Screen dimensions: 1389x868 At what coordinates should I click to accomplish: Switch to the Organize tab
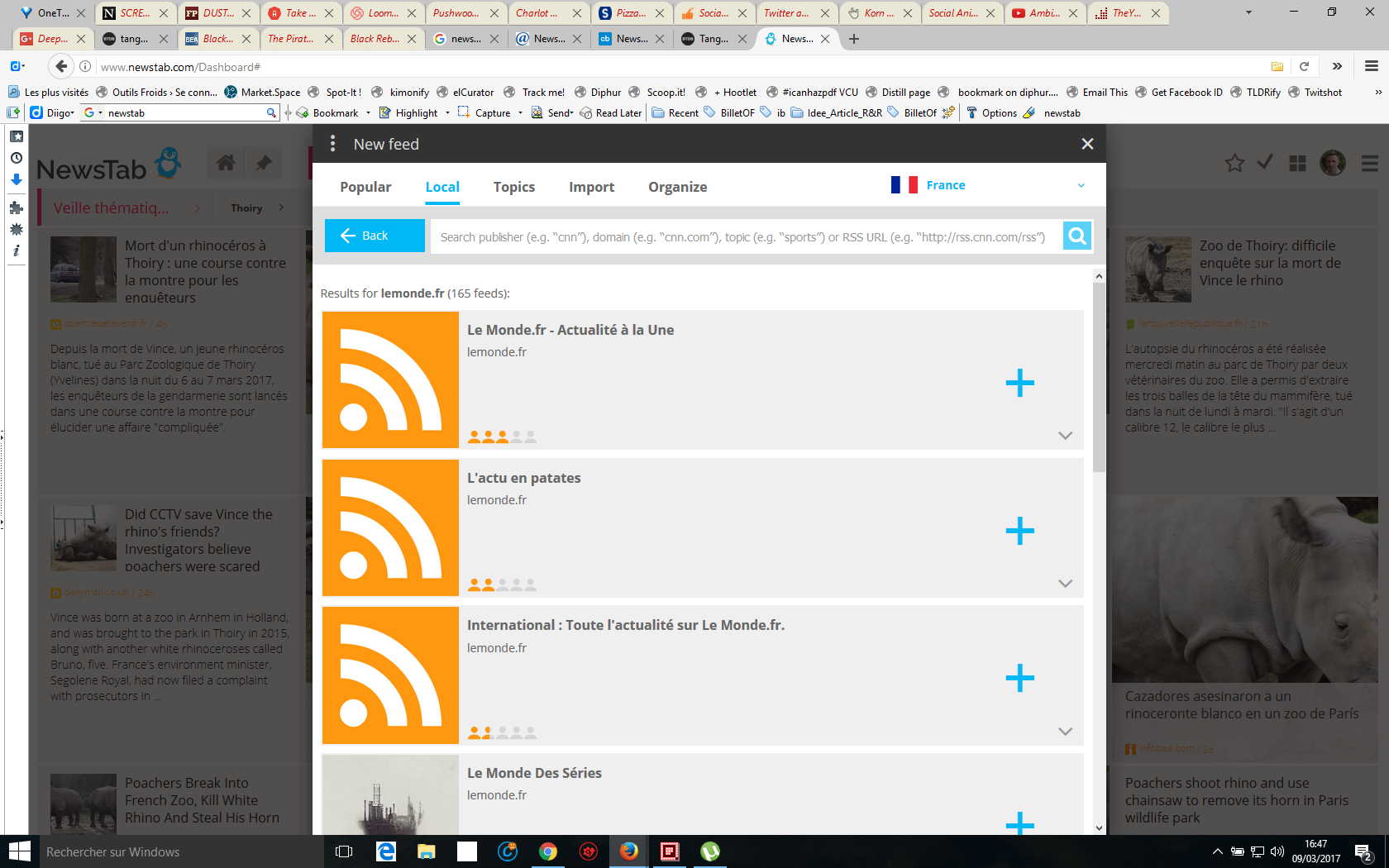coord(677,187)
